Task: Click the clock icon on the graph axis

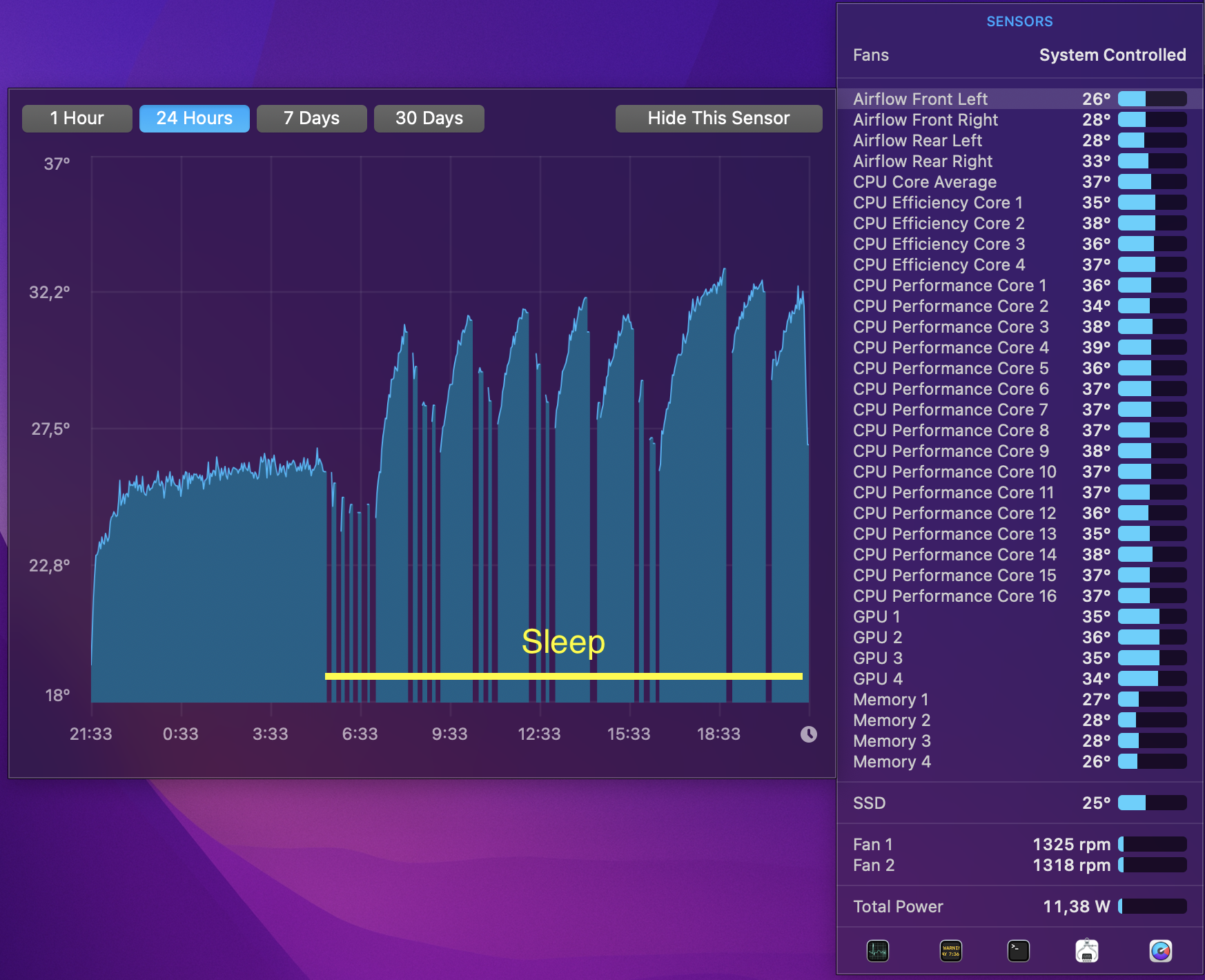Action: coord(809,734)
